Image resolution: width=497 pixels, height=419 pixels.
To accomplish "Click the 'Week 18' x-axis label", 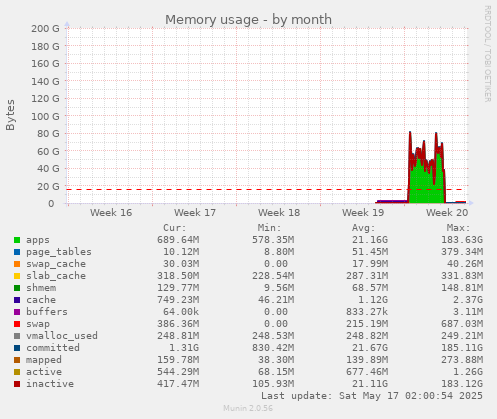I will (279, 213).
